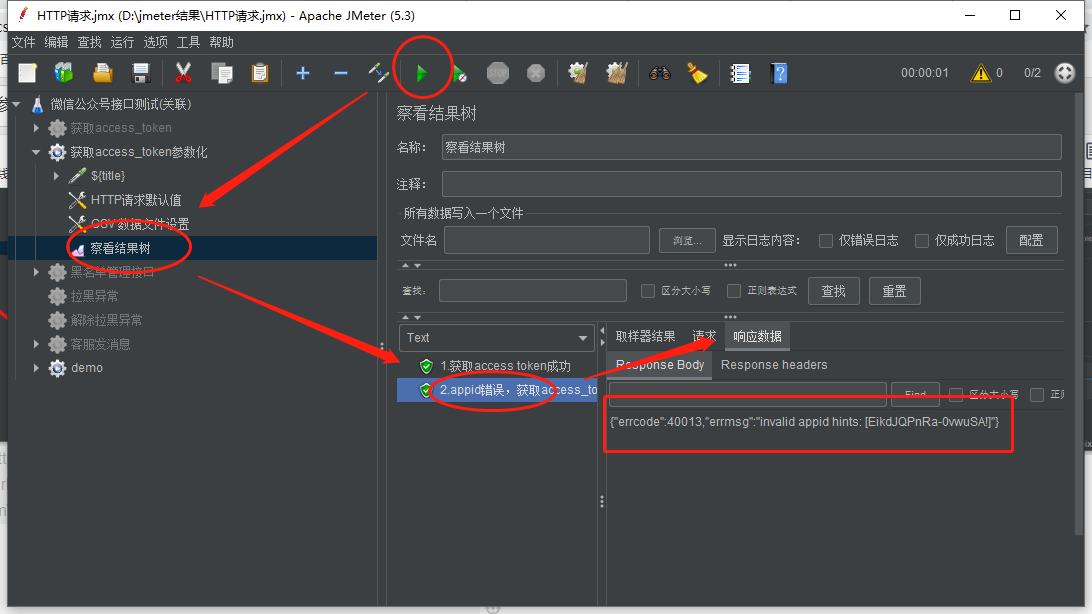Image resolution: width=1092 pixels, height=614 pixels.
Task: Open the Text renderer dropdown
Action: (x=497, y=338)
